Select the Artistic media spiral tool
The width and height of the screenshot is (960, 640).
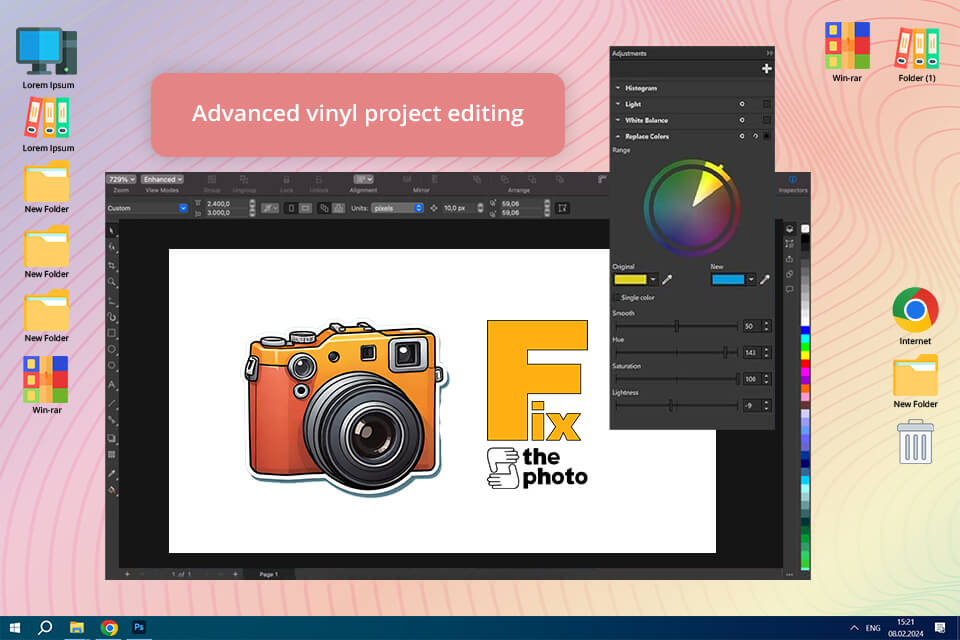click(111, 317)
